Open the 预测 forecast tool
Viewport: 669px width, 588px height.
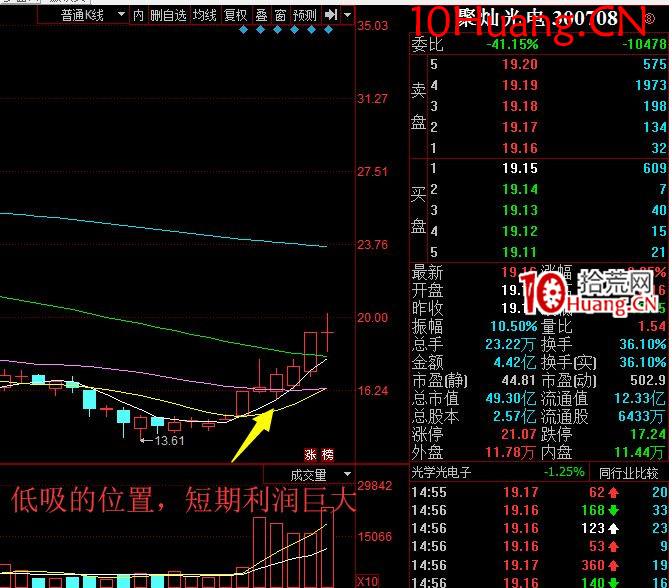(x=305, y=16)
